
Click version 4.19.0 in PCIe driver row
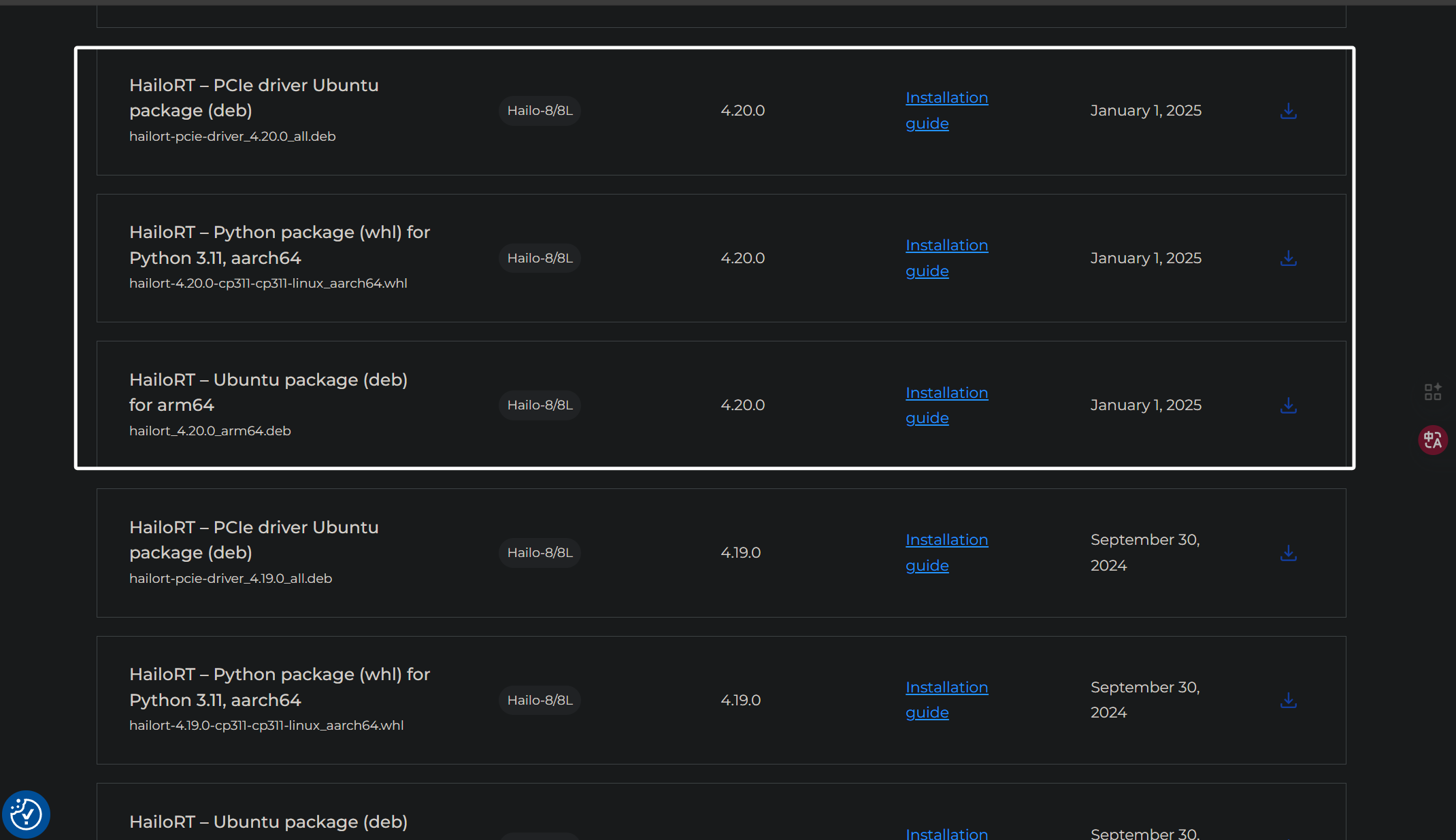(741, 553)
